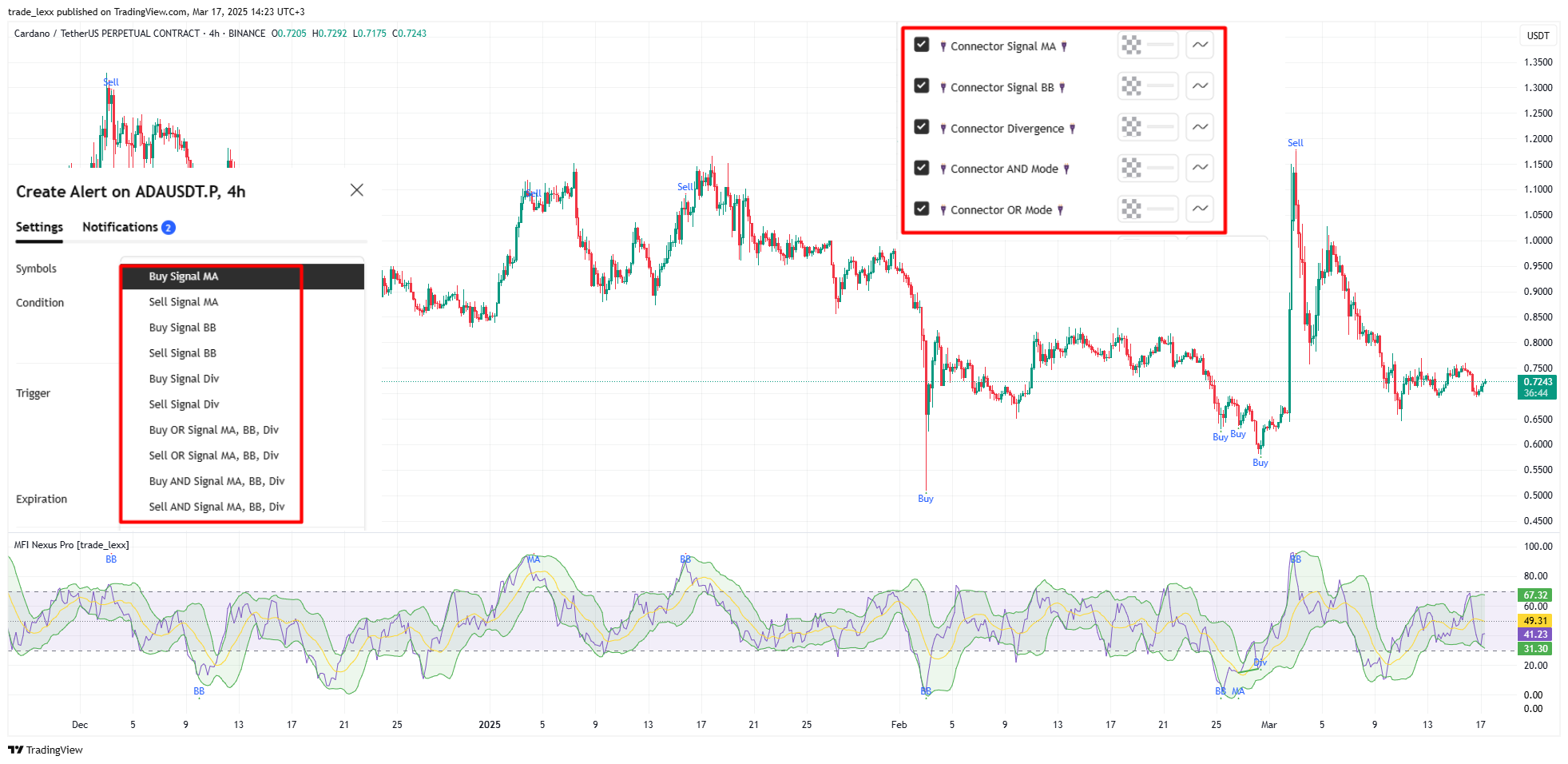1568x764 pixels.
Task: Click the Cardano / TetherUS symbol title
Action: (107, 34)
